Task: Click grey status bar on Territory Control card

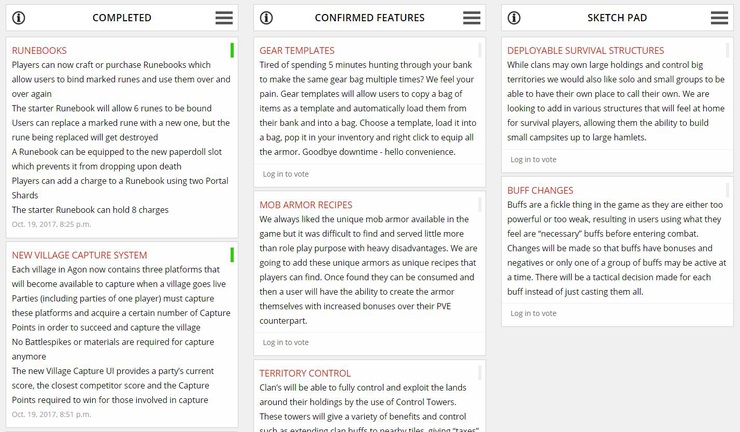Action: [x=479, y=373]
